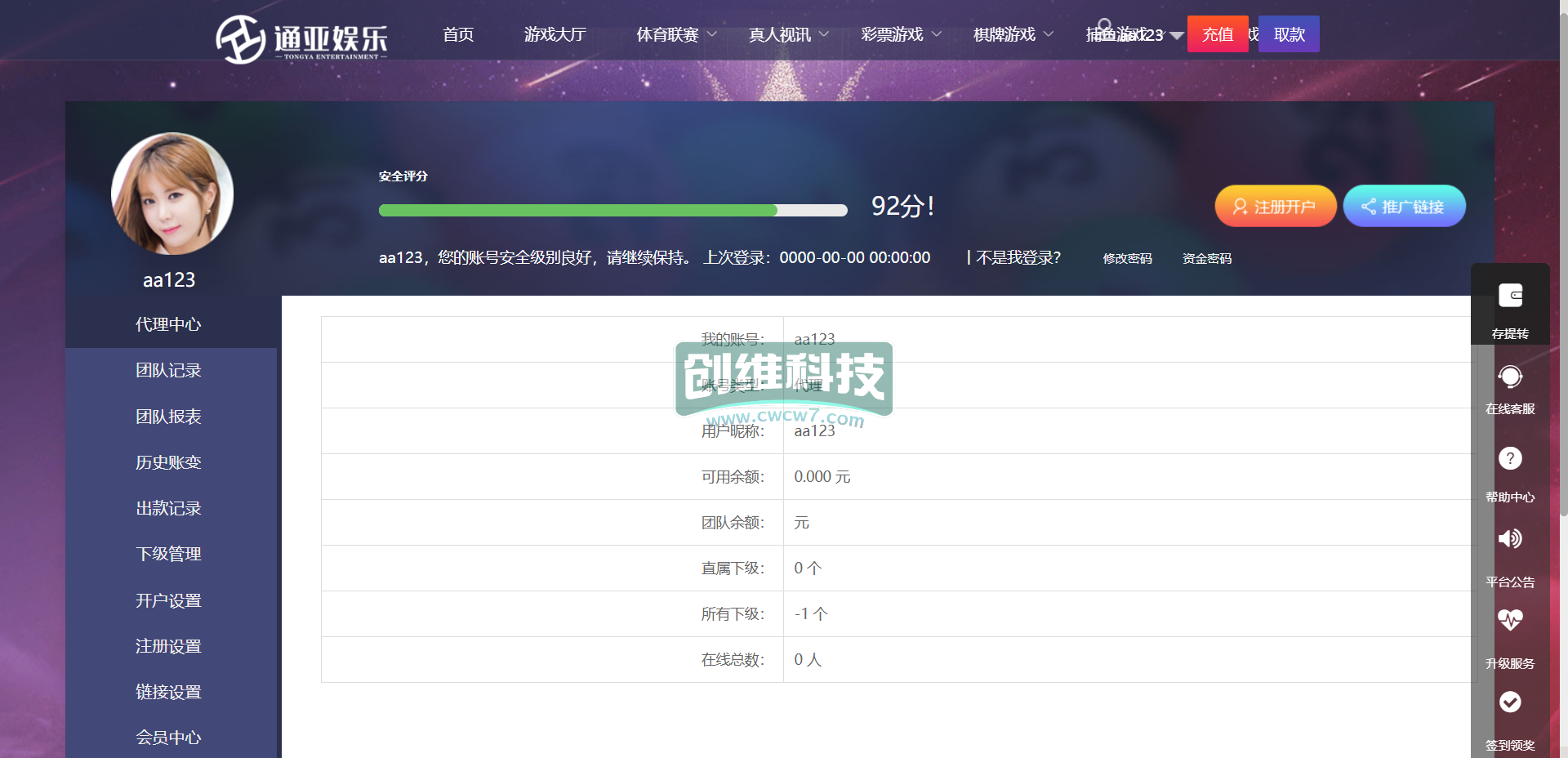This screenshot has width=1568, height=758.
Task: Click the 修改密码 link
Action: 1127,258
